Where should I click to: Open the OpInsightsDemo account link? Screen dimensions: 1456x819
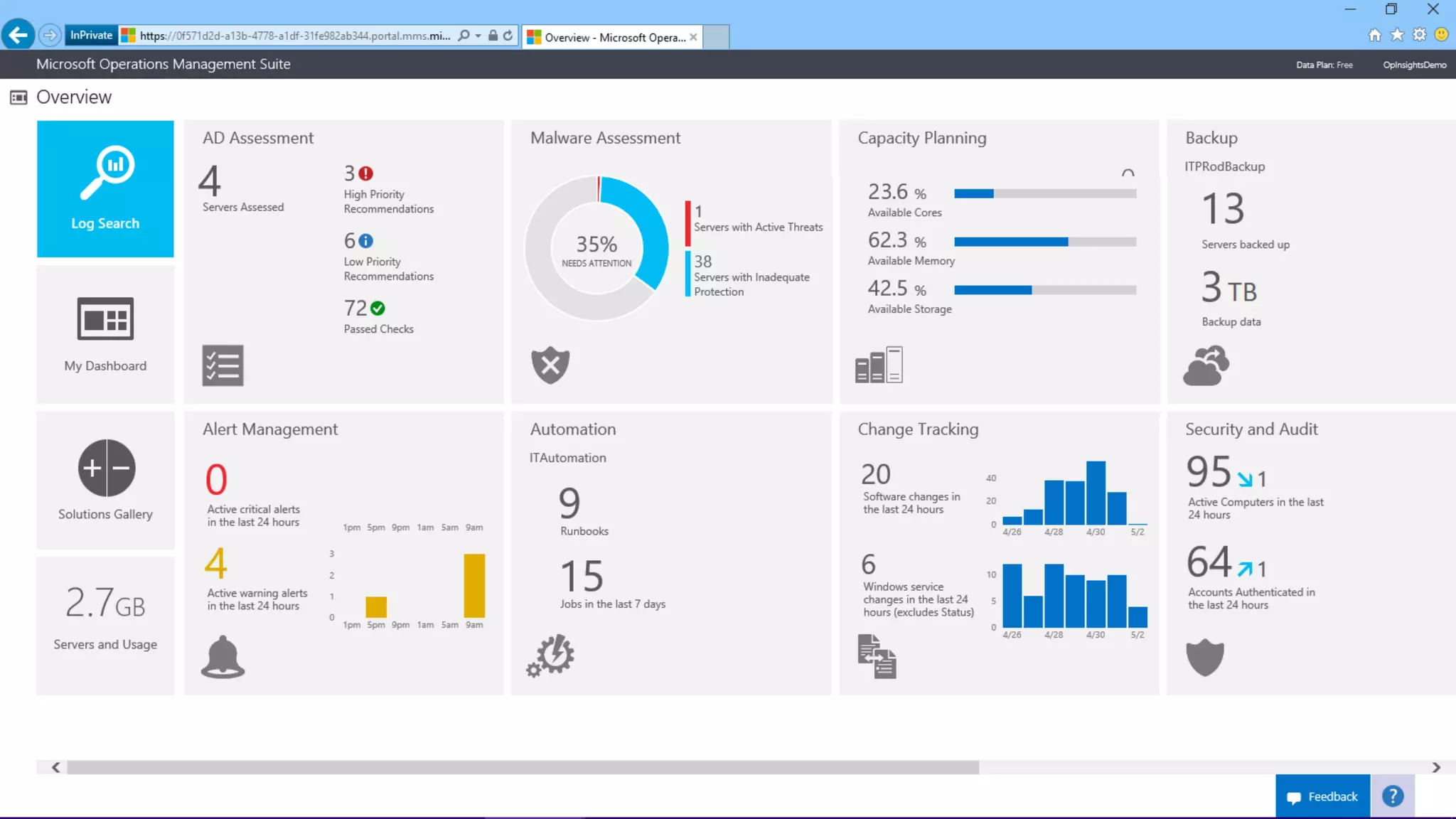(x=1414, y=65)
